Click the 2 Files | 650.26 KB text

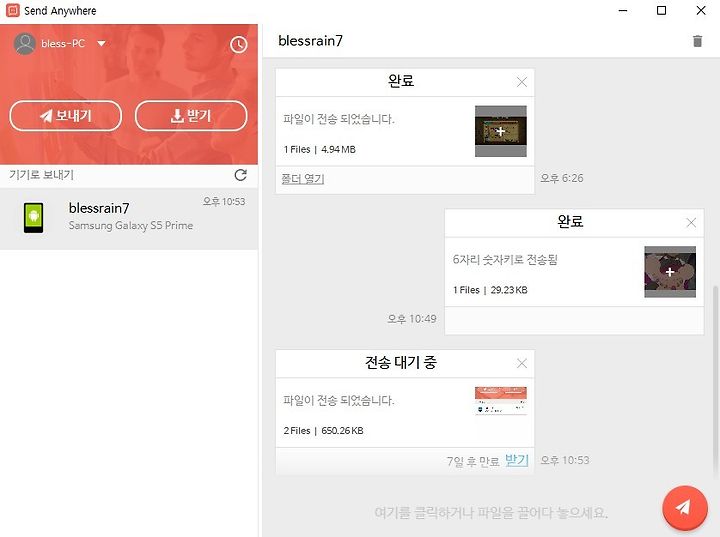[x=323, y=431]
